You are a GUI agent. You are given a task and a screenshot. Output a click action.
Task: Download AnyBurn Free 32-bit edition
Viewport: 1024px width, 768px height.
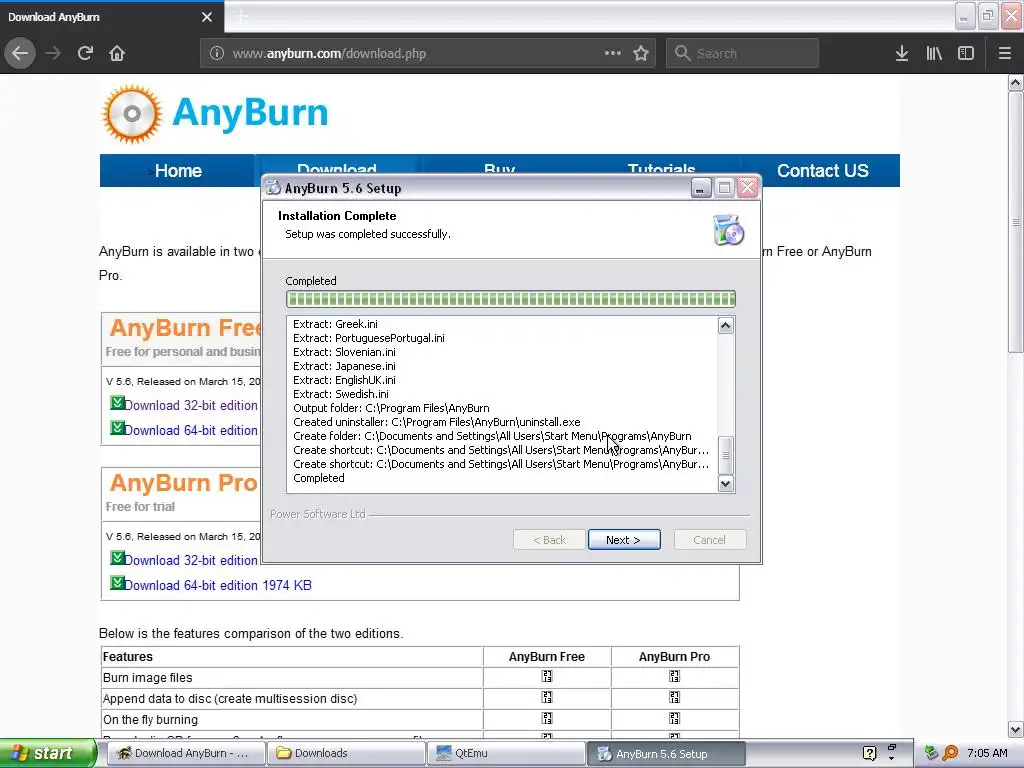(x=191, y=405)
